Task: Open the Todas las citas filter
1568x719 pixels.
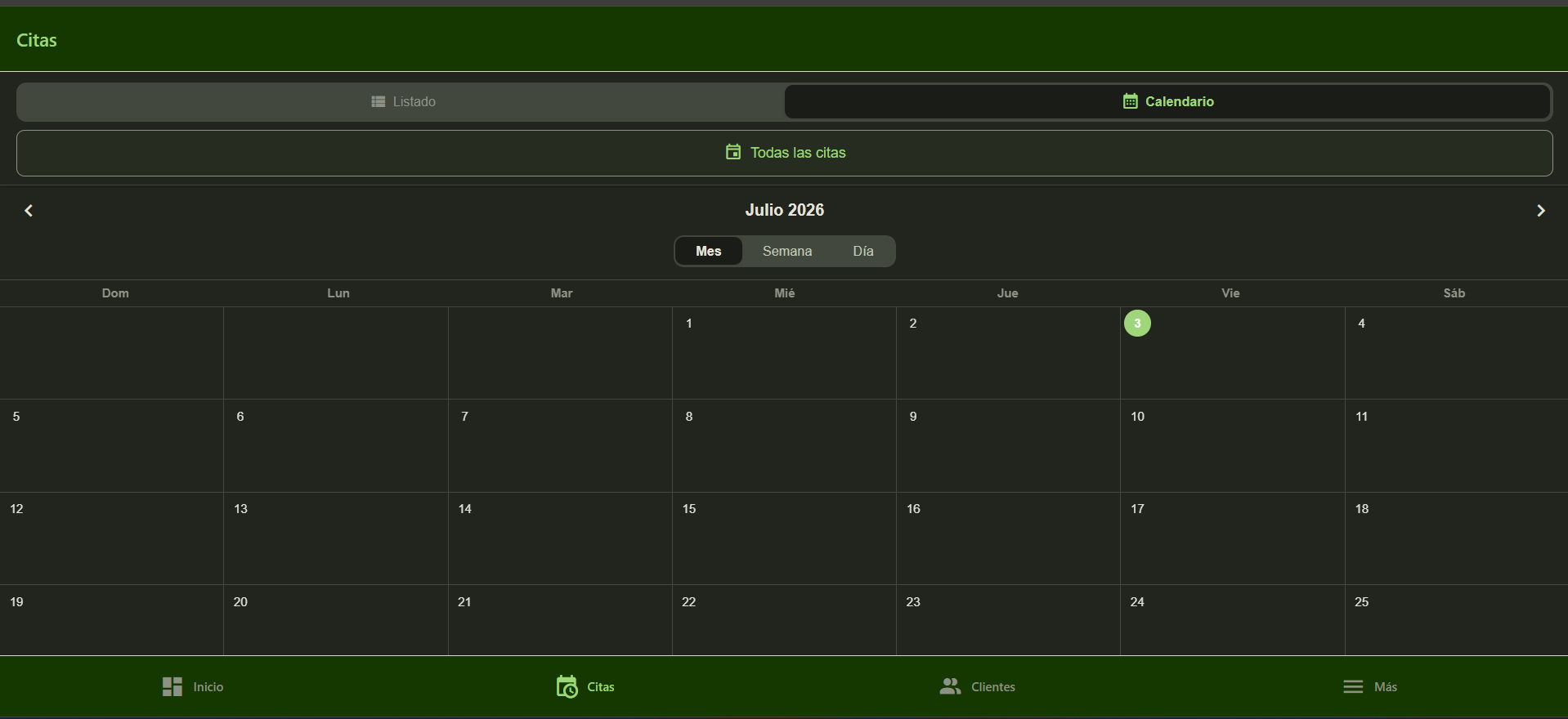Action: 785,153
